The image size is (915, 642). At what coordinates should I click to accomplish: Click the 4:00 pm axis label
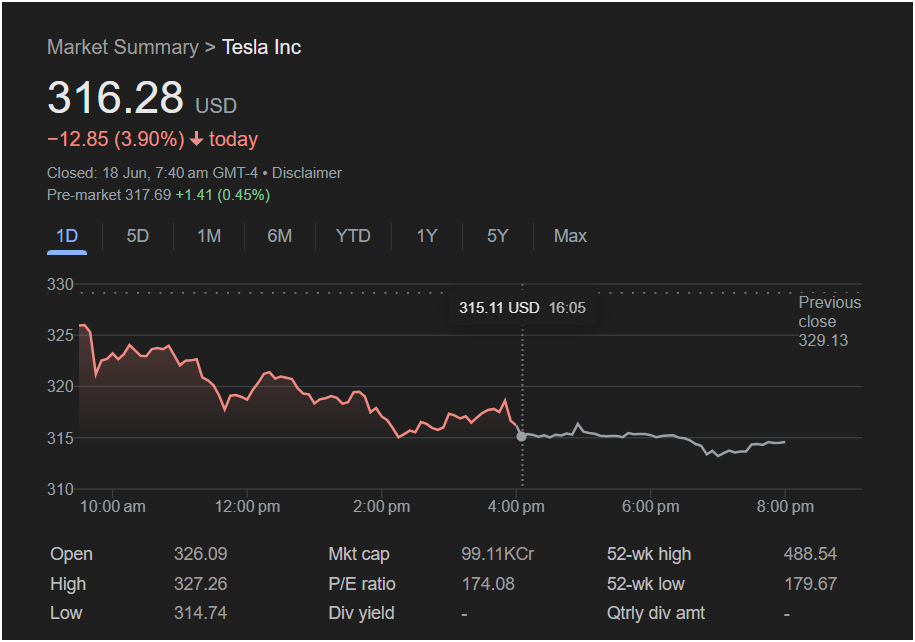coord(516,507)
